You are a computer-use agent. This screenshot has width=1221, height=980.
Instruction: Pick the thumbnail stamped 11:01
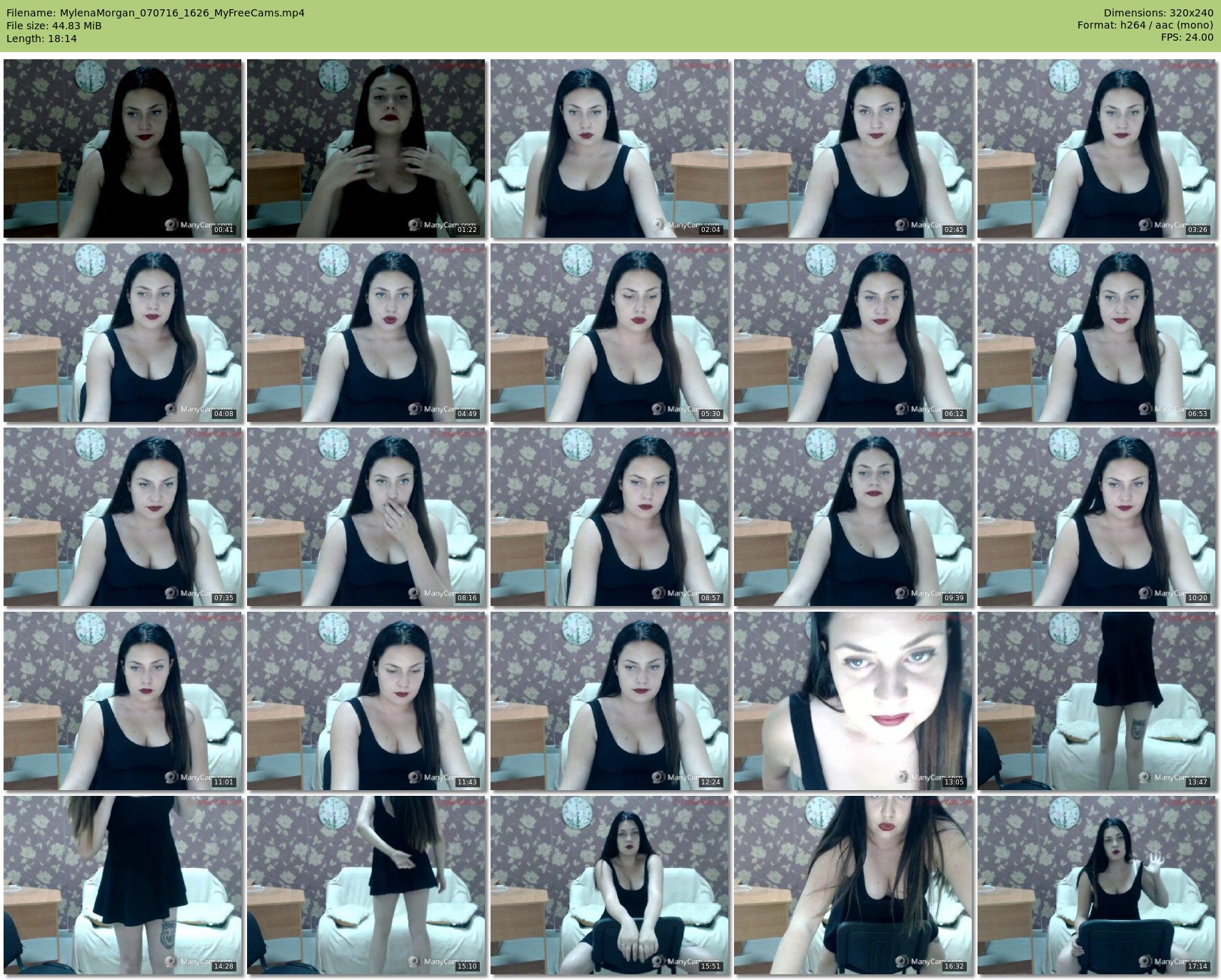[x=122, y=701]
